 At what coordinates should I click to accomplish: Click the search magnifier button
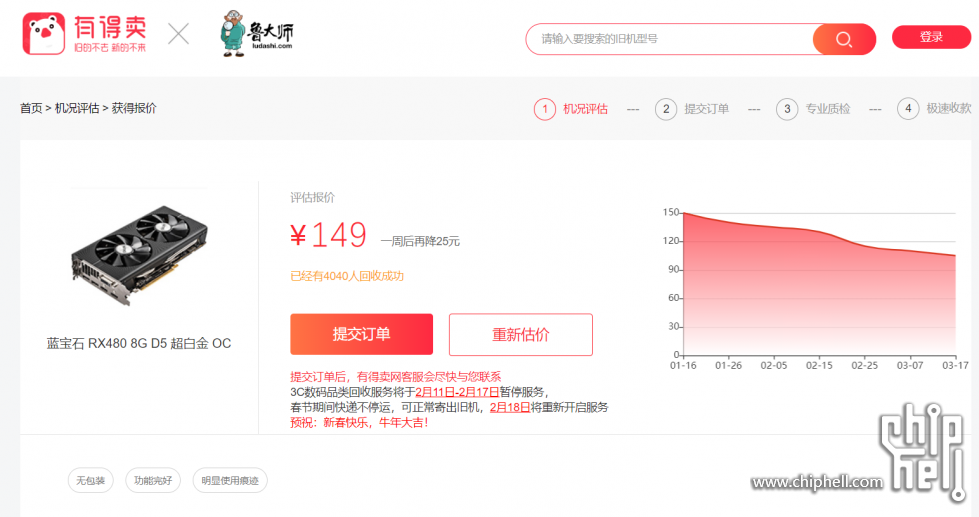tap(844, 39)
